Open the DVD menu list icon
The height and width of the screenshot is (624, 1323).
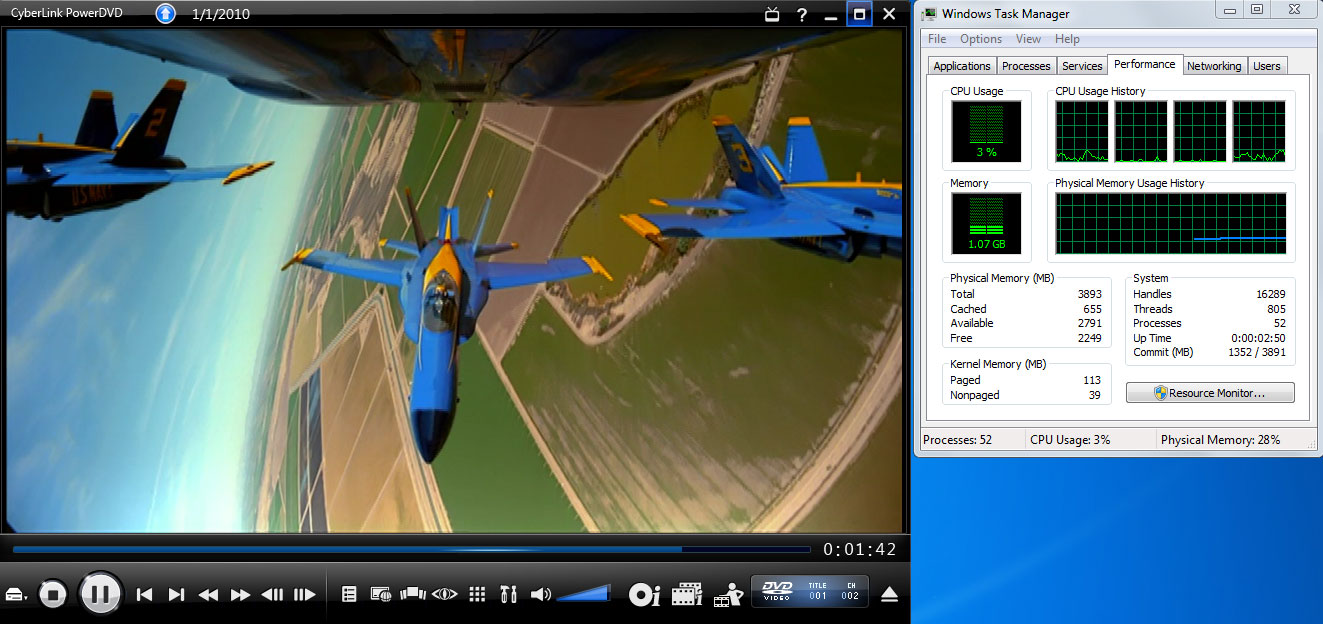tap(349, 595)
